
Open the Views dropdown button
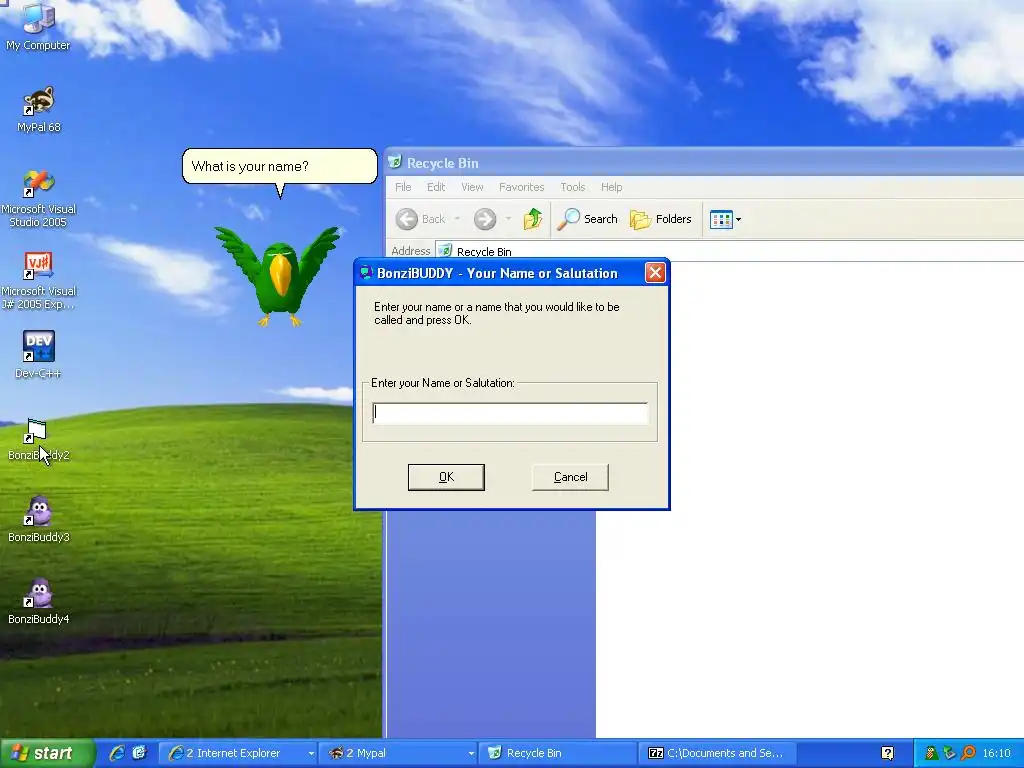coord(725,219)
